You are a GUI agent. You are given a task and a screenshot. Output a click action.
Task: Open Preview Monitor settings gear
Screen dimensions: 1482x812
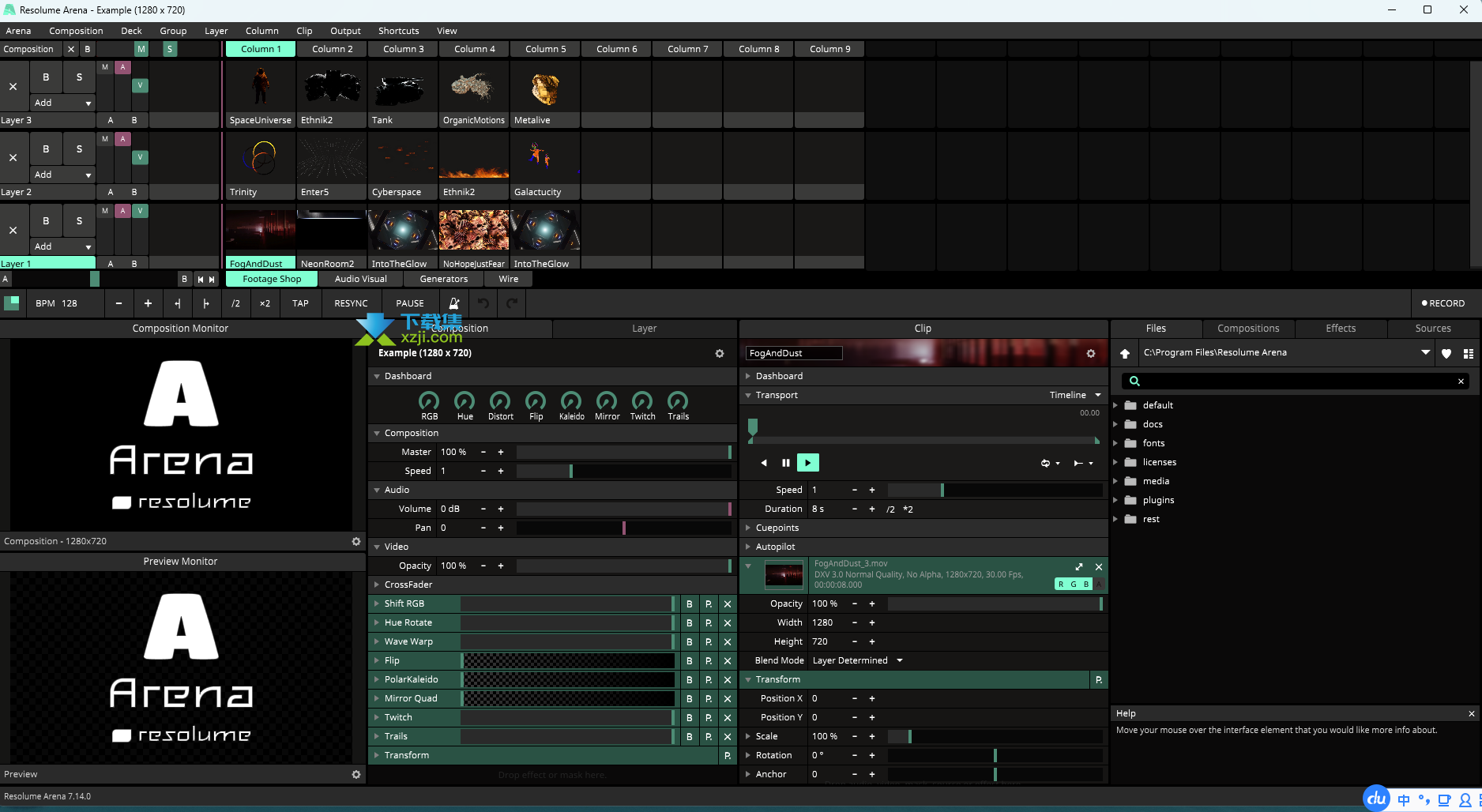[x=356, y=774]
